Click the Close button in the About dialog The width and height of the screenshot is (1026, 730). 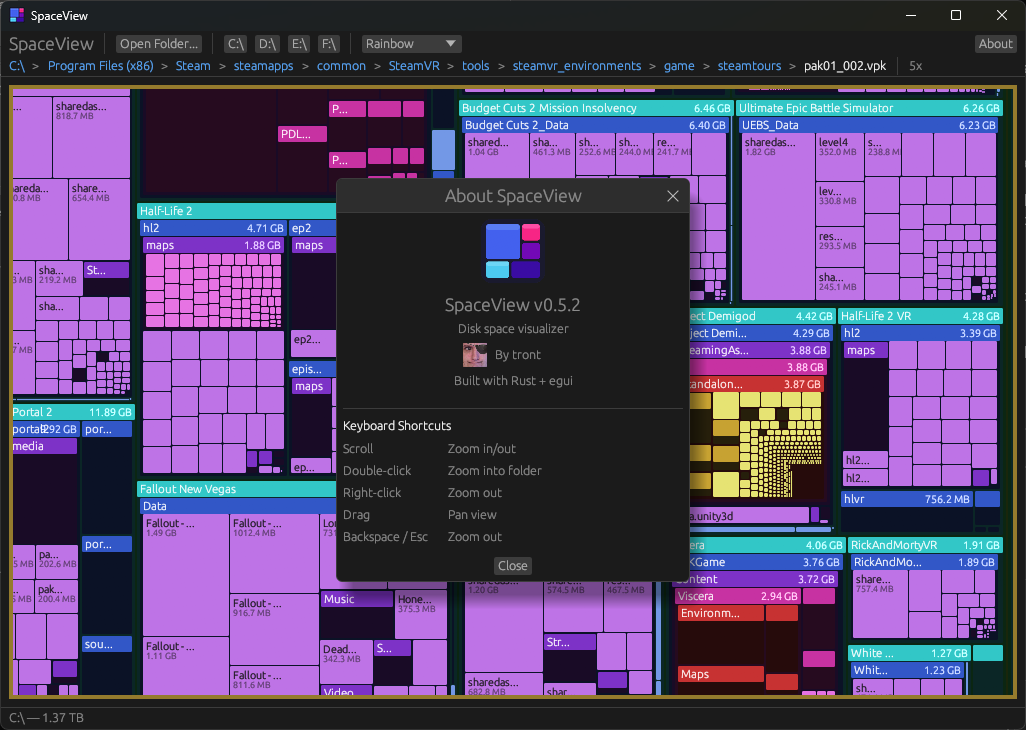point(512,565)
